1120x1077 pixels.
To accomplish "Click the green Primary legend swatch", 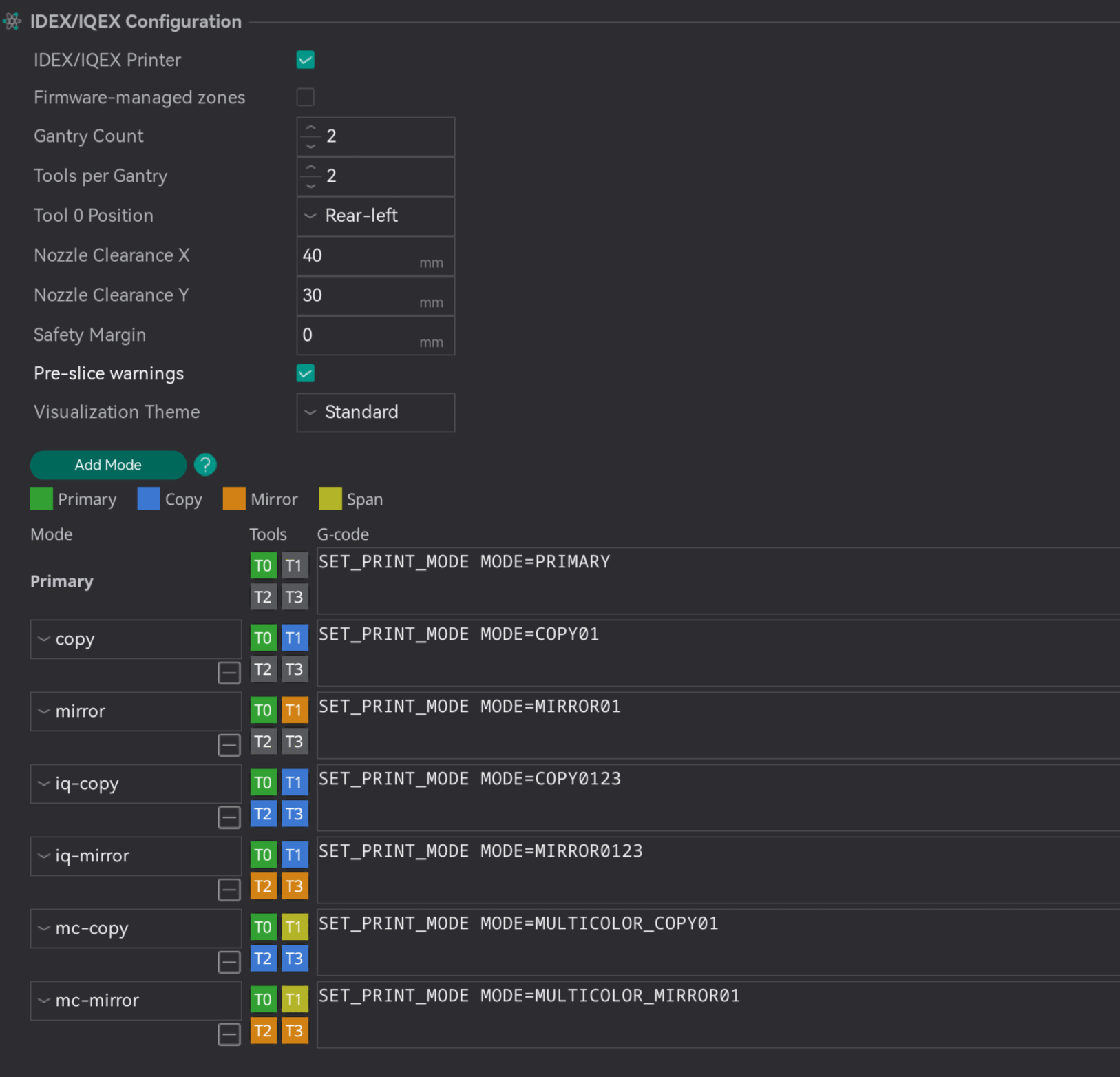I will pos(41,499).
